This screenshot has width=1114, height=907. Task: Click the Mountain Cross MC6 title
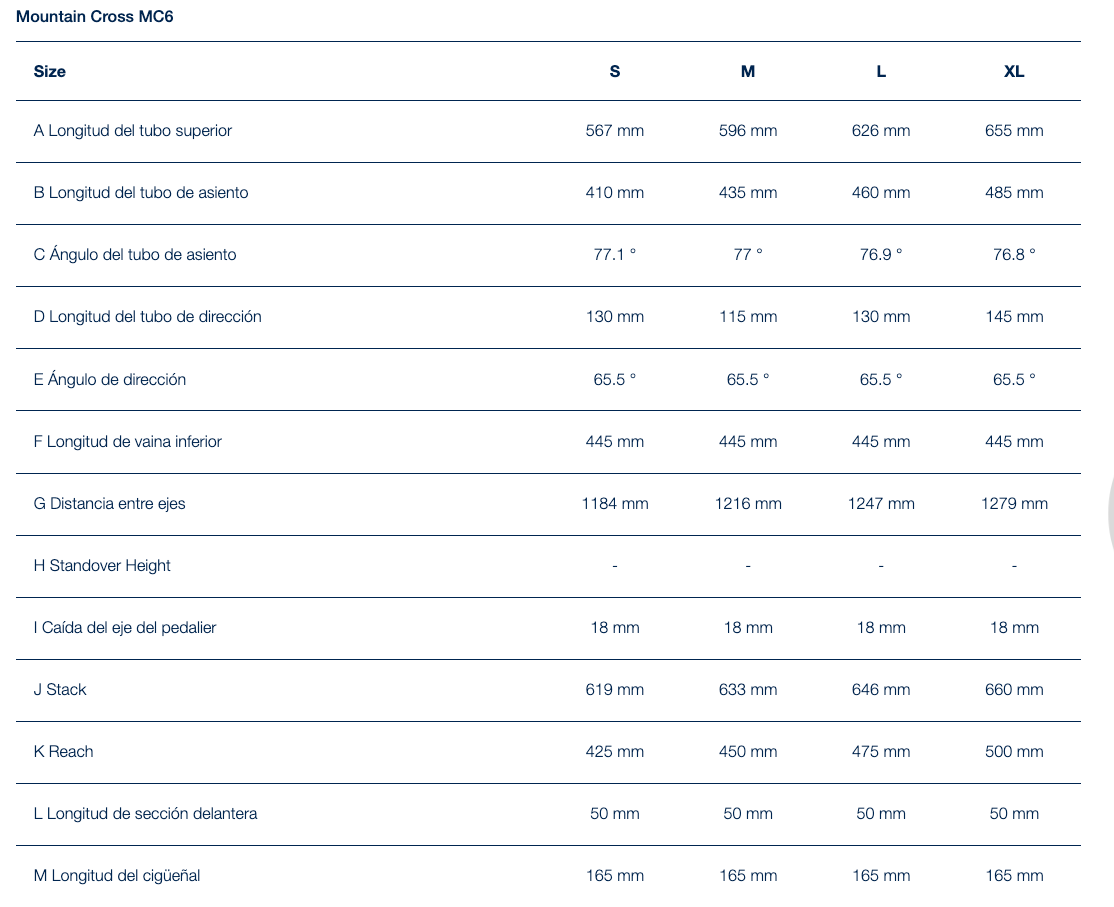[95, 17]
